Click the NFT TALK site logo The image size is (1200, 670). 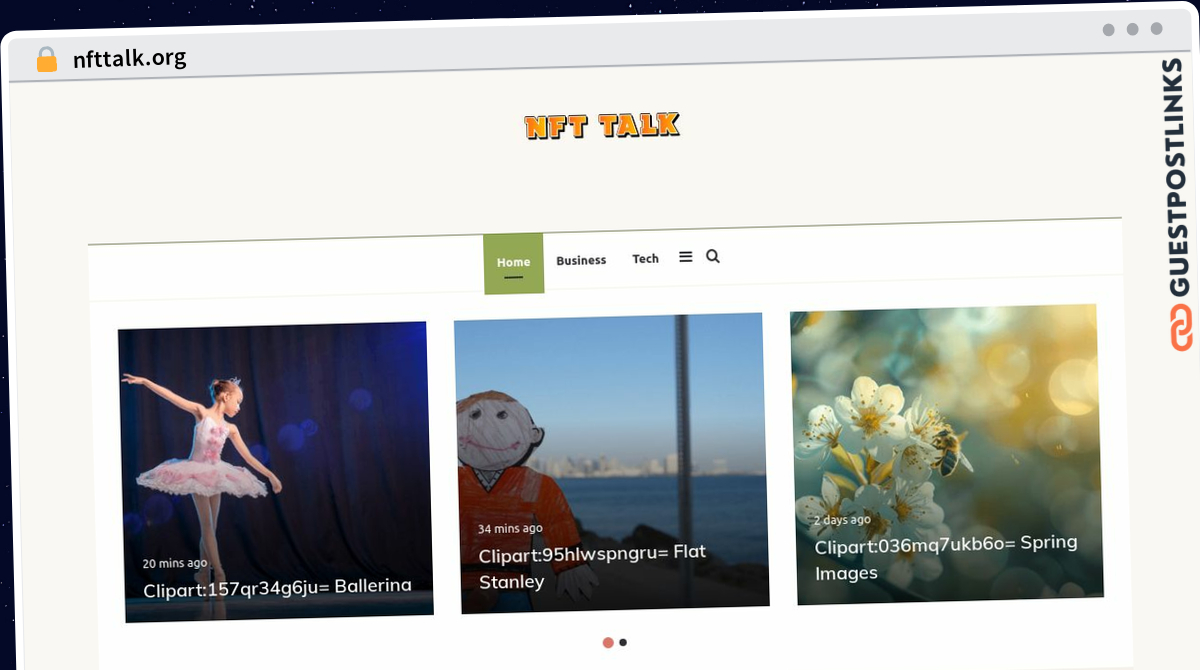[x=602, y=126]
